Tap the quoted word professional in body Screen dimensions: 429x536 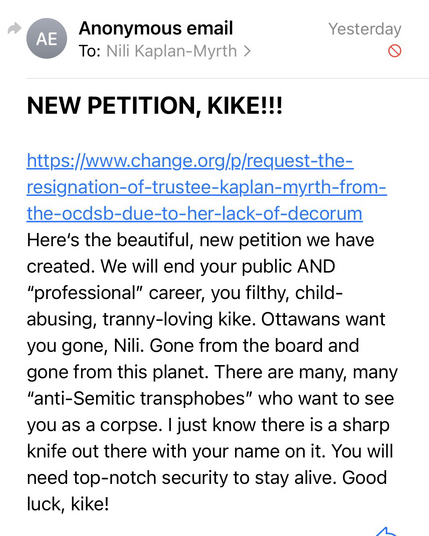(85, 293)
